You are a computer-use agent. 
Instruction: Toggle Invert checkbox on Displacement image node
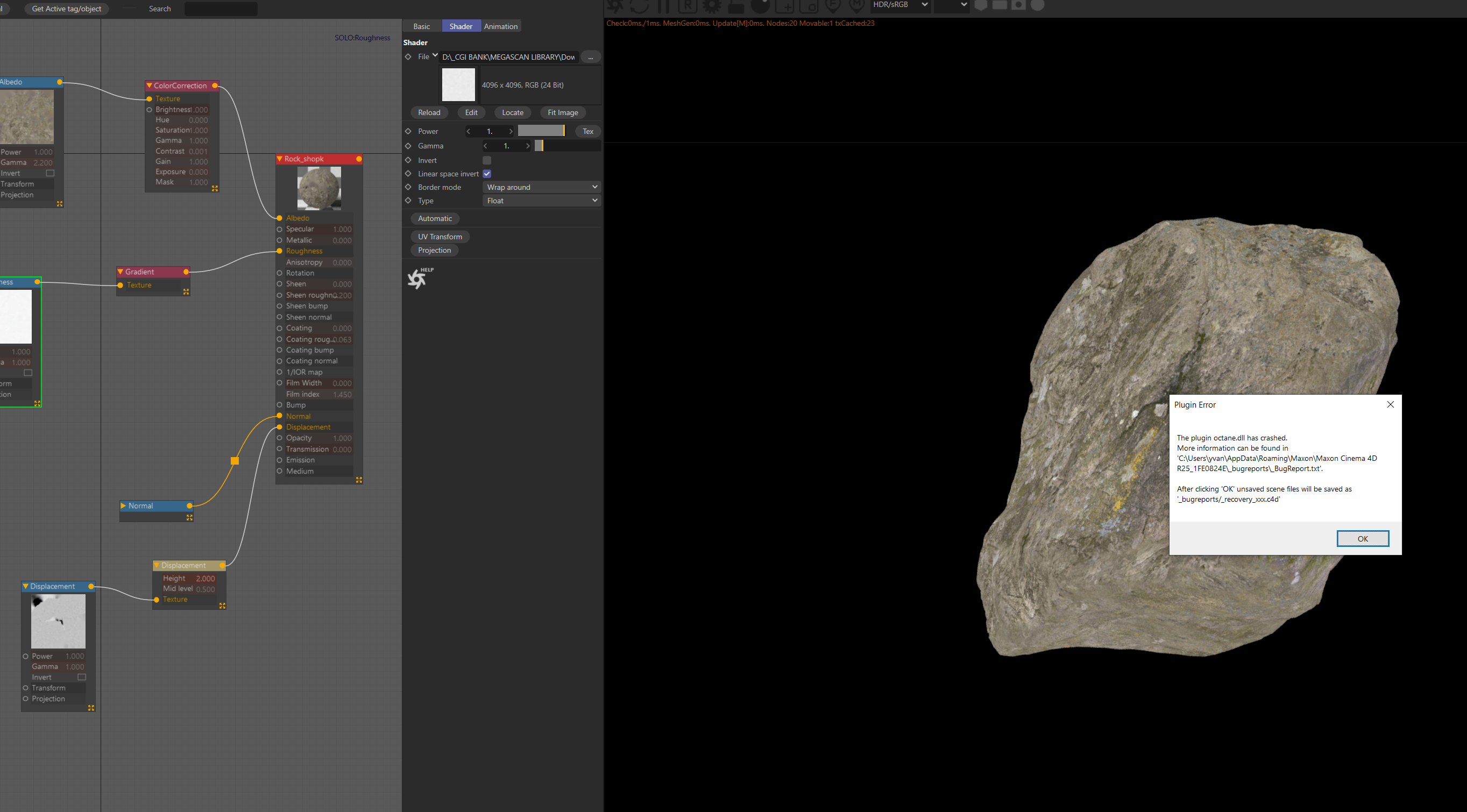click(81, 677)
